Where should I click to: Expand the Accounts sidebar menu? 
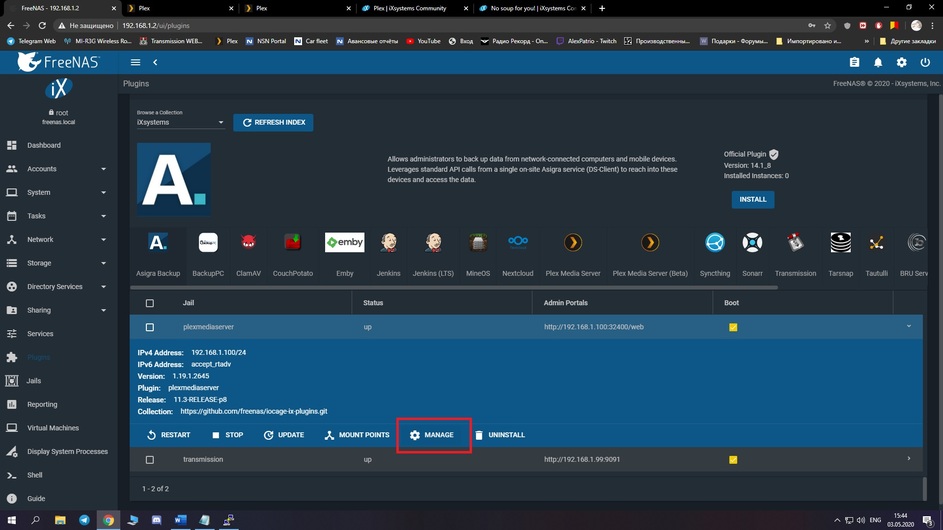coord(58,169)
